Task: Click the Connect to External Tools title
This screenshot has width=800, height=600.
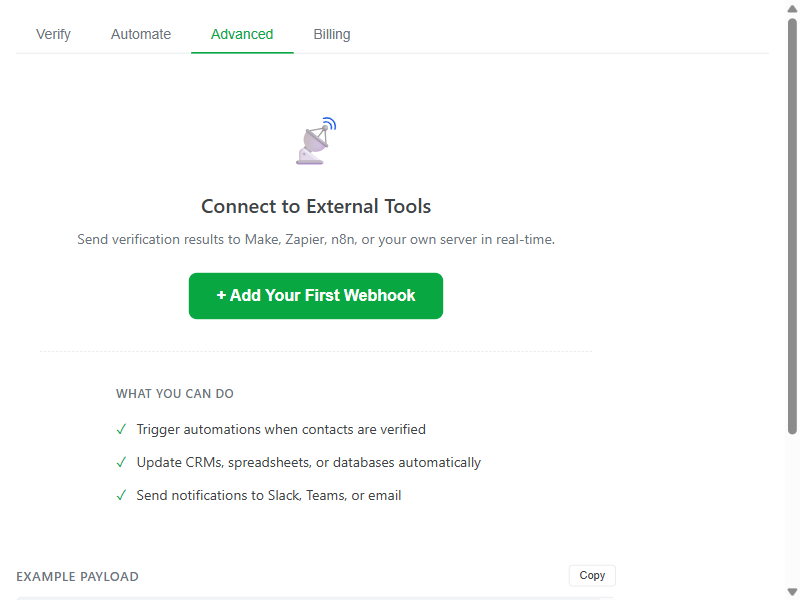Action: point(316,206)
